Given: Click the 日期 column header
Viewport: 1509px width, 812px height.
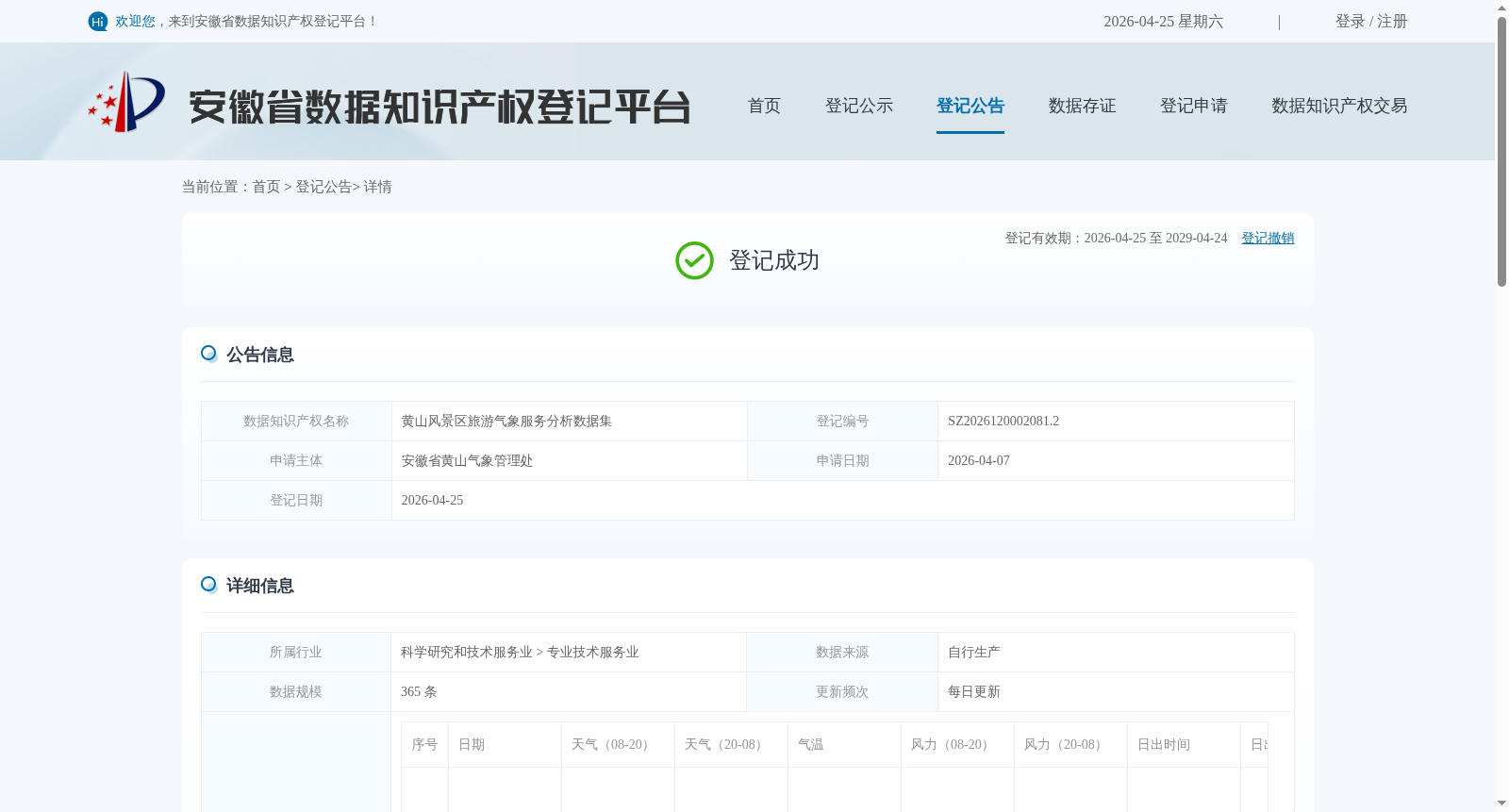Looking at the screenshot, I should coord(505,745).
